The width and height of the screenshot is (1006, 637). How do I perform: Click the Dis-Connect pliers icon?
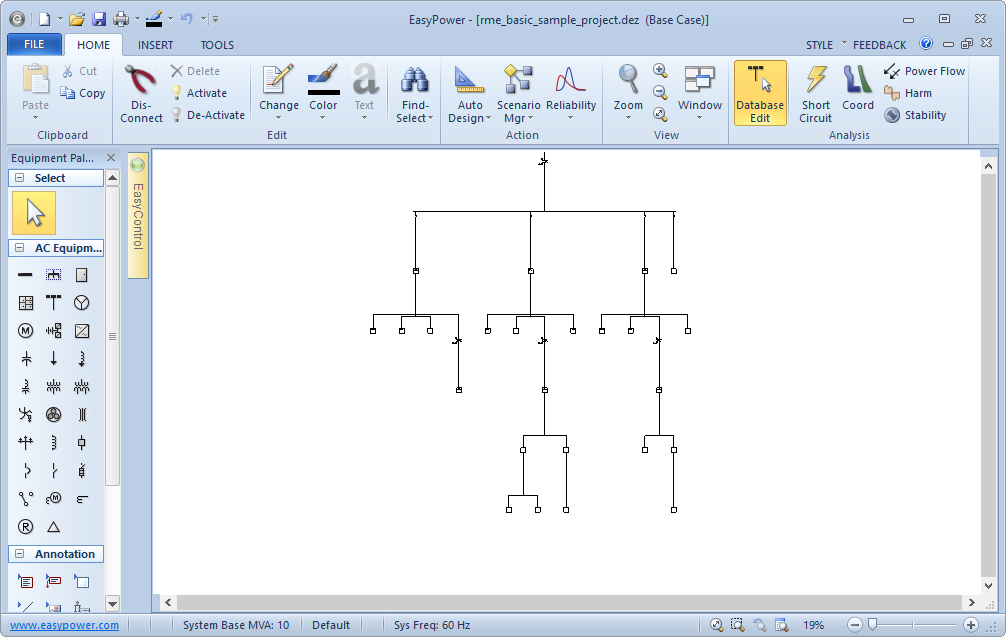point(141,80)
